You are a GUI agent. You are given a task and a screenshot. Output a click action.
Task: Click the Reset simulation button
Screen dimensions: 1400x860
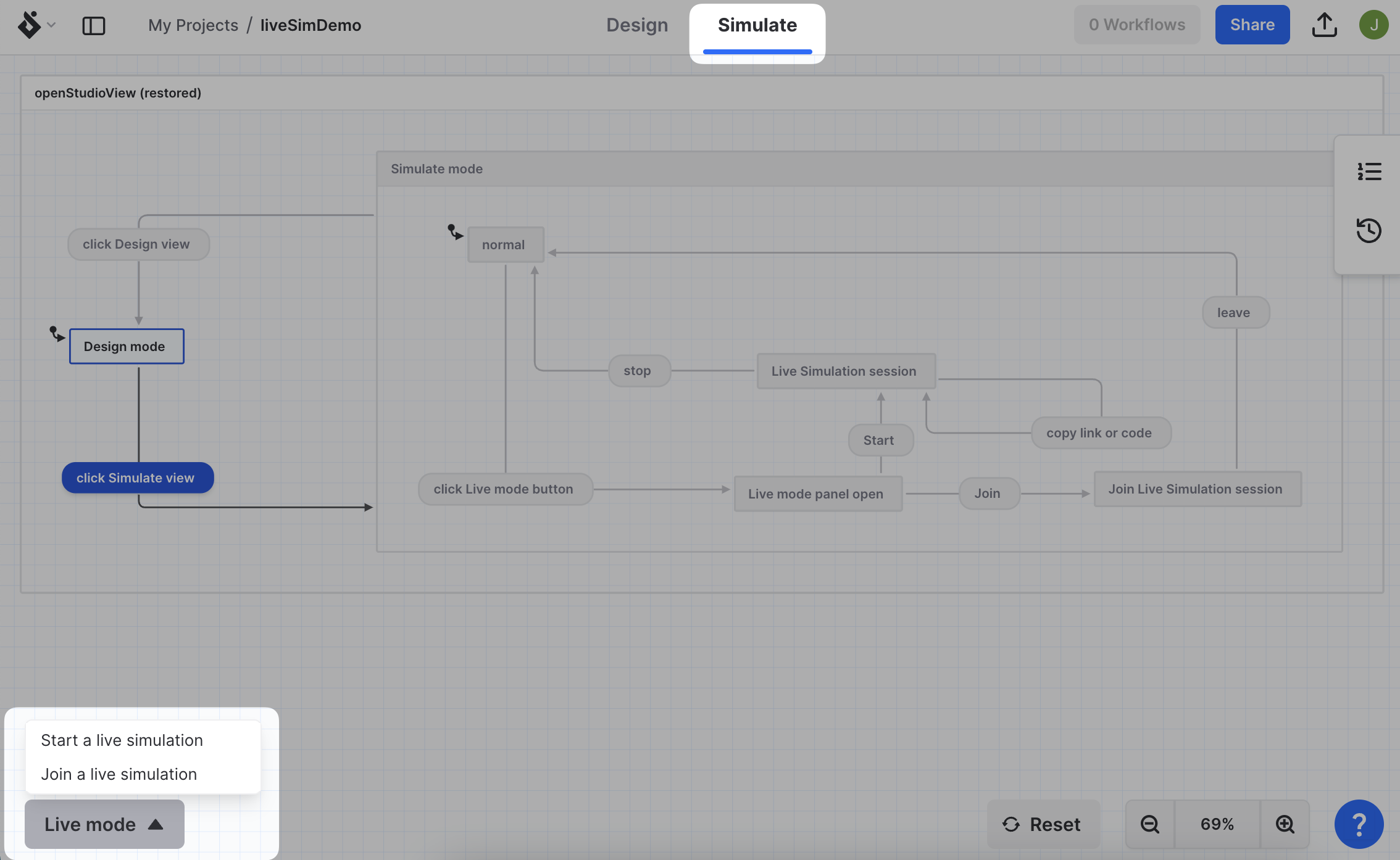(x=1043, y=824)
